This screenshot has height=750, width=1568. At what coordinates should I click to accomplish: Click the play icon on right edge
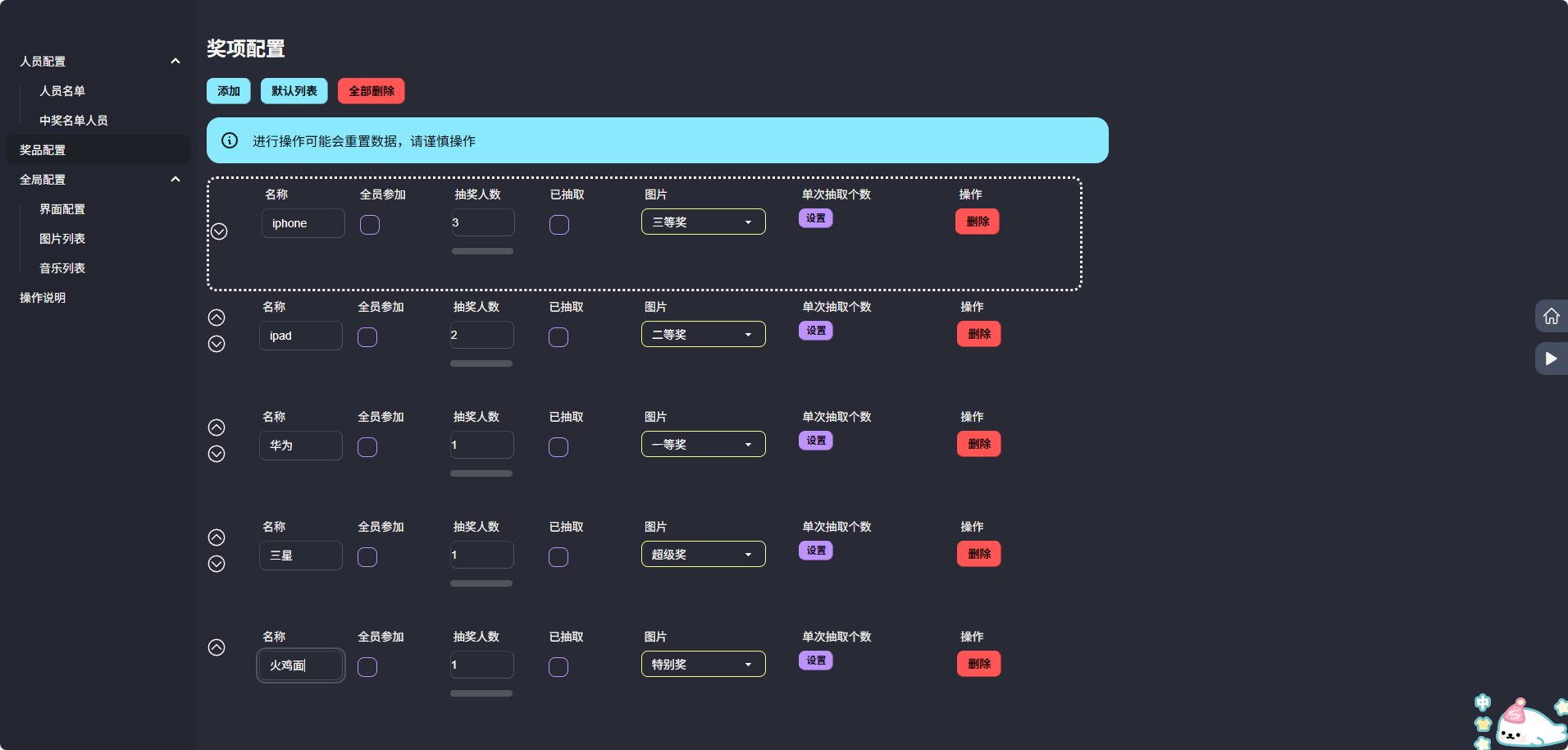(1551, 359)
